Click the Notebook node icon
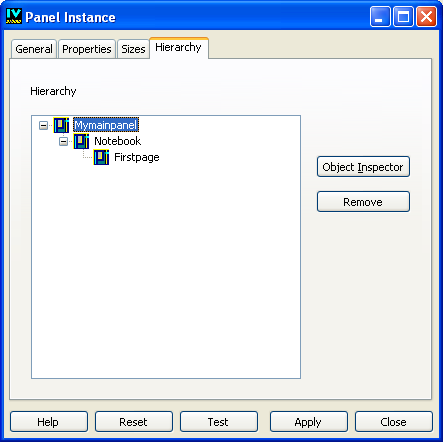The height and width of the screenshot is (442, 443). click(81, 141)
